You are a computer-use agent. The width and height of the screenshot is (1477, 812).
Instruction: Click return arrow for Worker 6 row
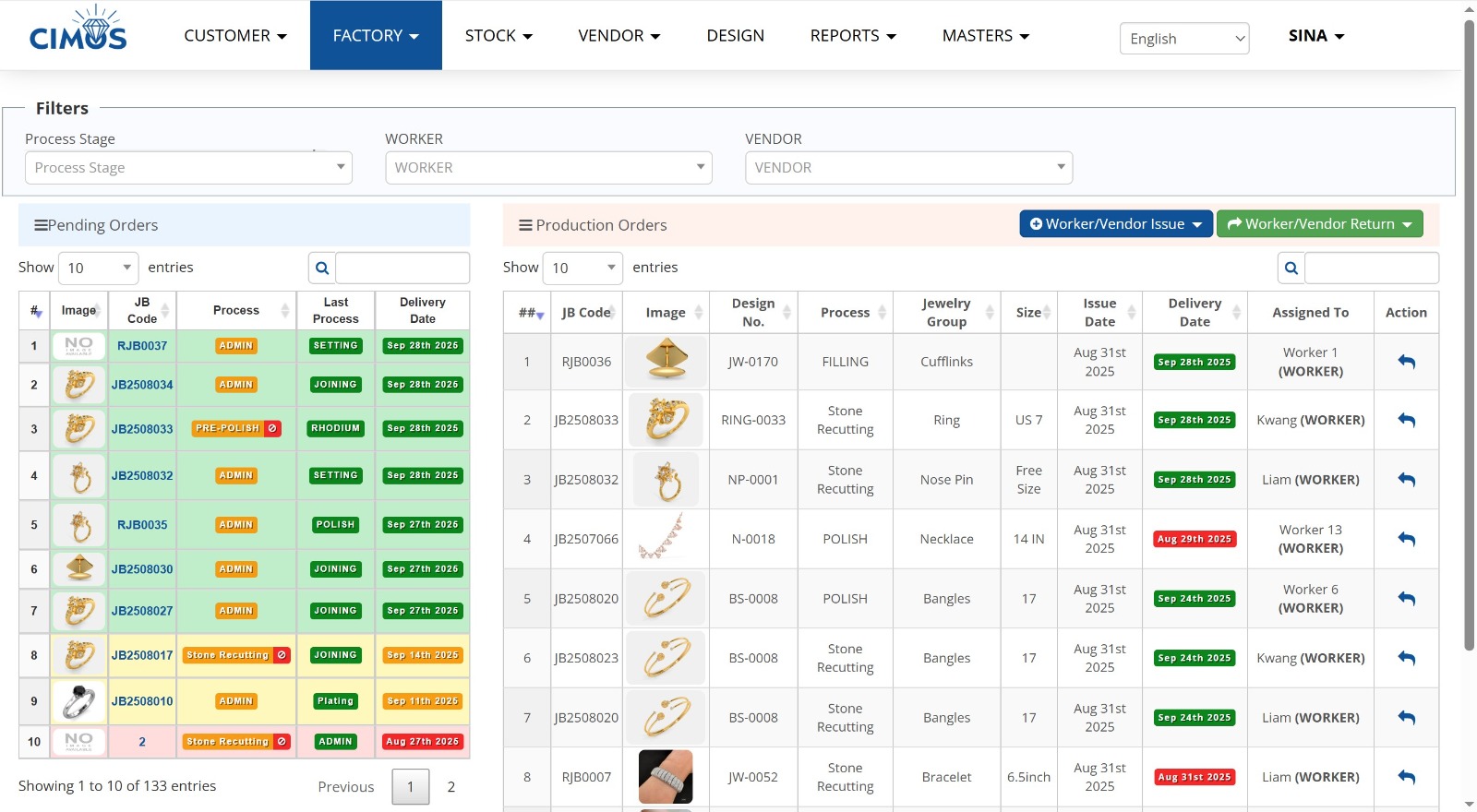point(1406,599)
